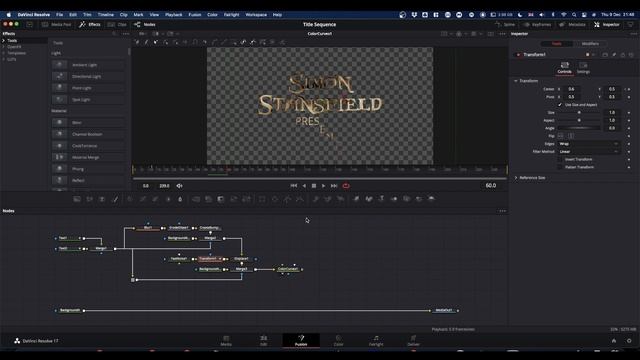The image size is (640, 360).
Task: Click the last 3D tool icon in Fusion toolbar
Action: coord(431,199)
